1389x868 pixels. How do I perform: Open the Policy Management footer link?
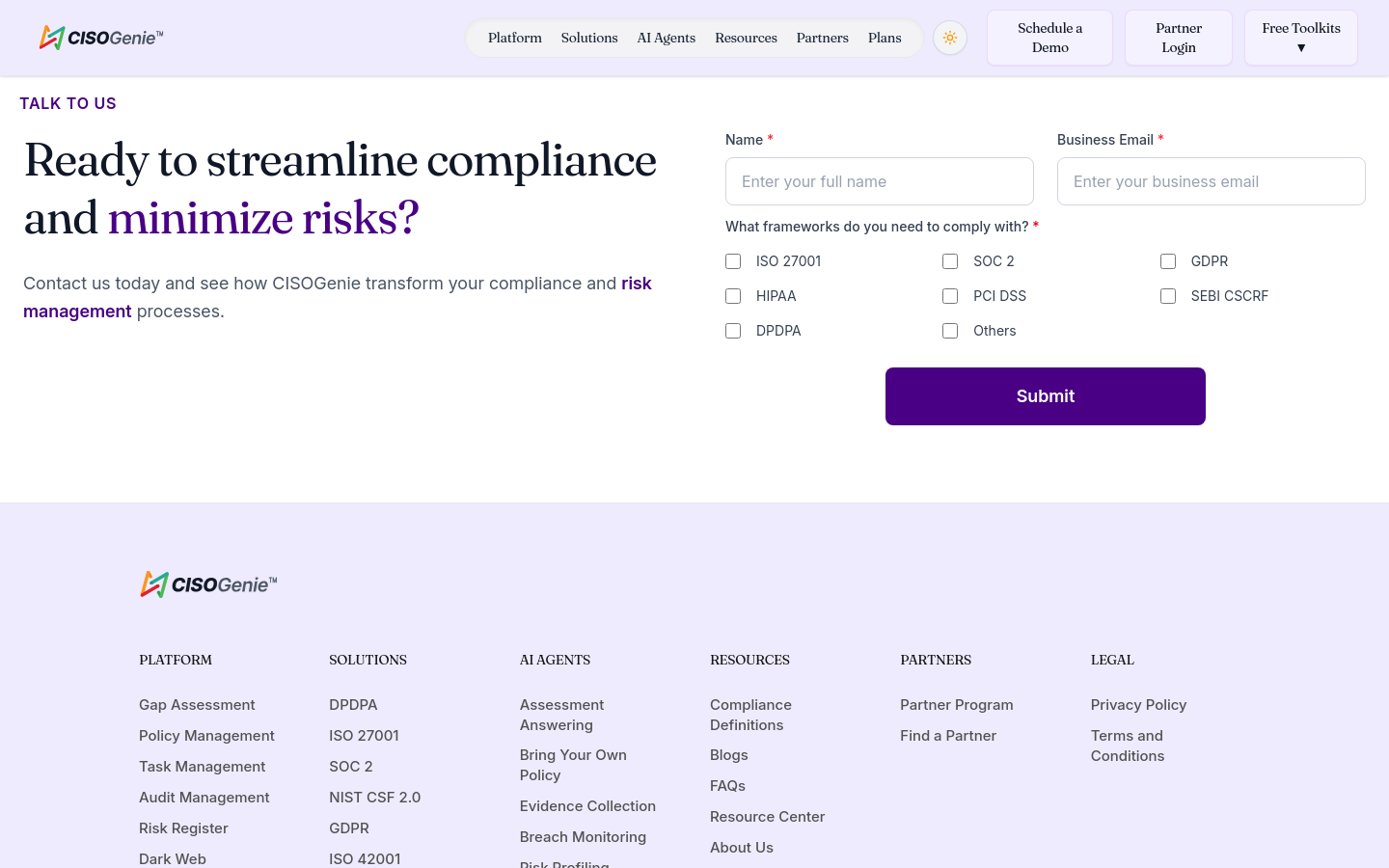[206, 736]
